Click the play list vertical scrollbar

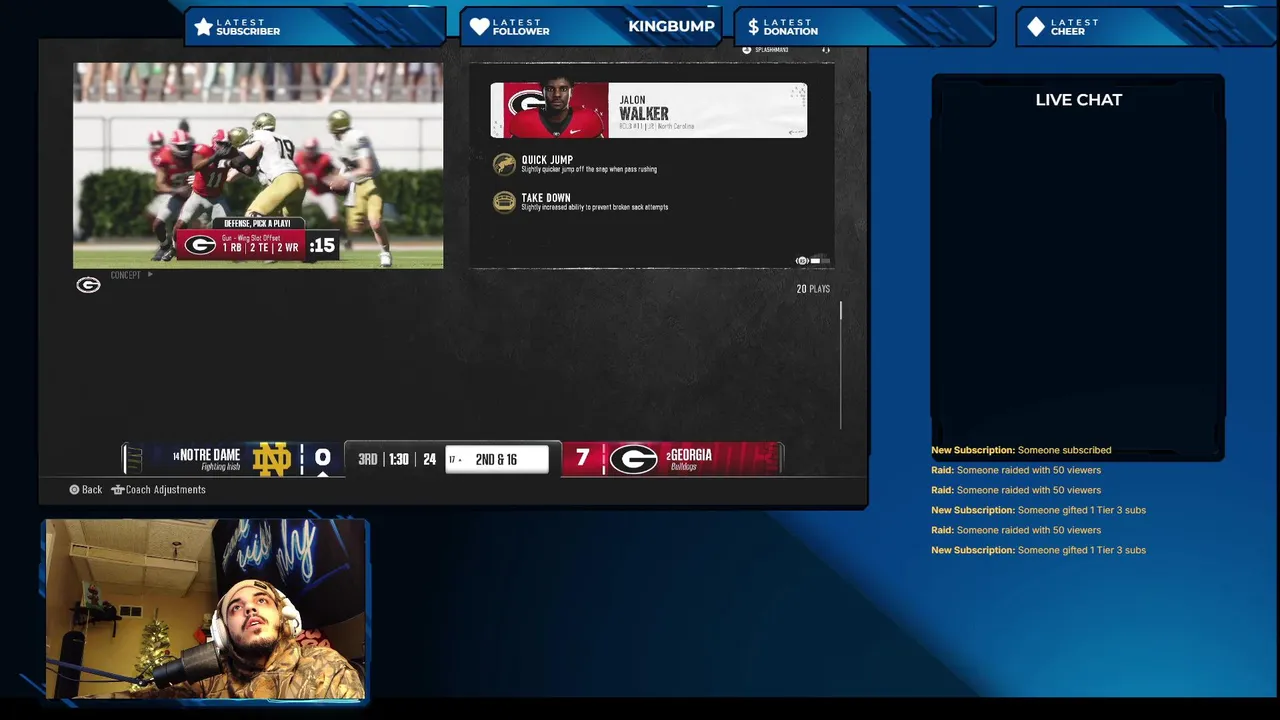[x=841, y=364]
